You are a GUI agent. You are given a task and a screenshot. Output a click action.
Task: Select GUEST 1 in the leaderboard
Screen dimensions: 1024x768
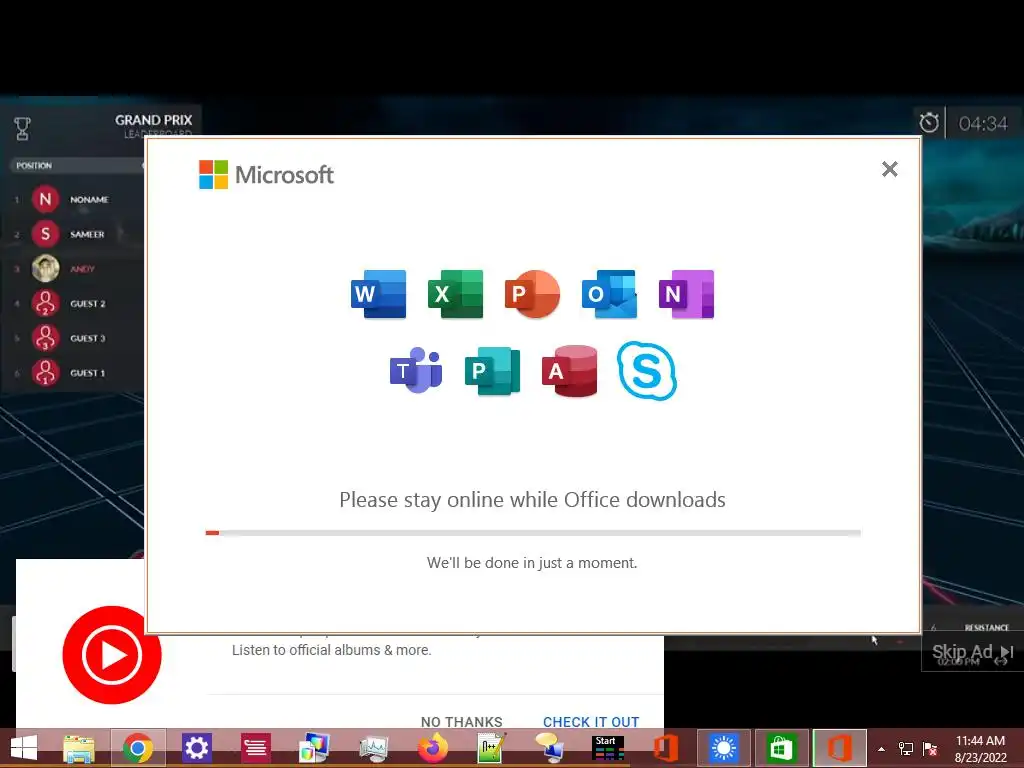(x=88, y=373)
